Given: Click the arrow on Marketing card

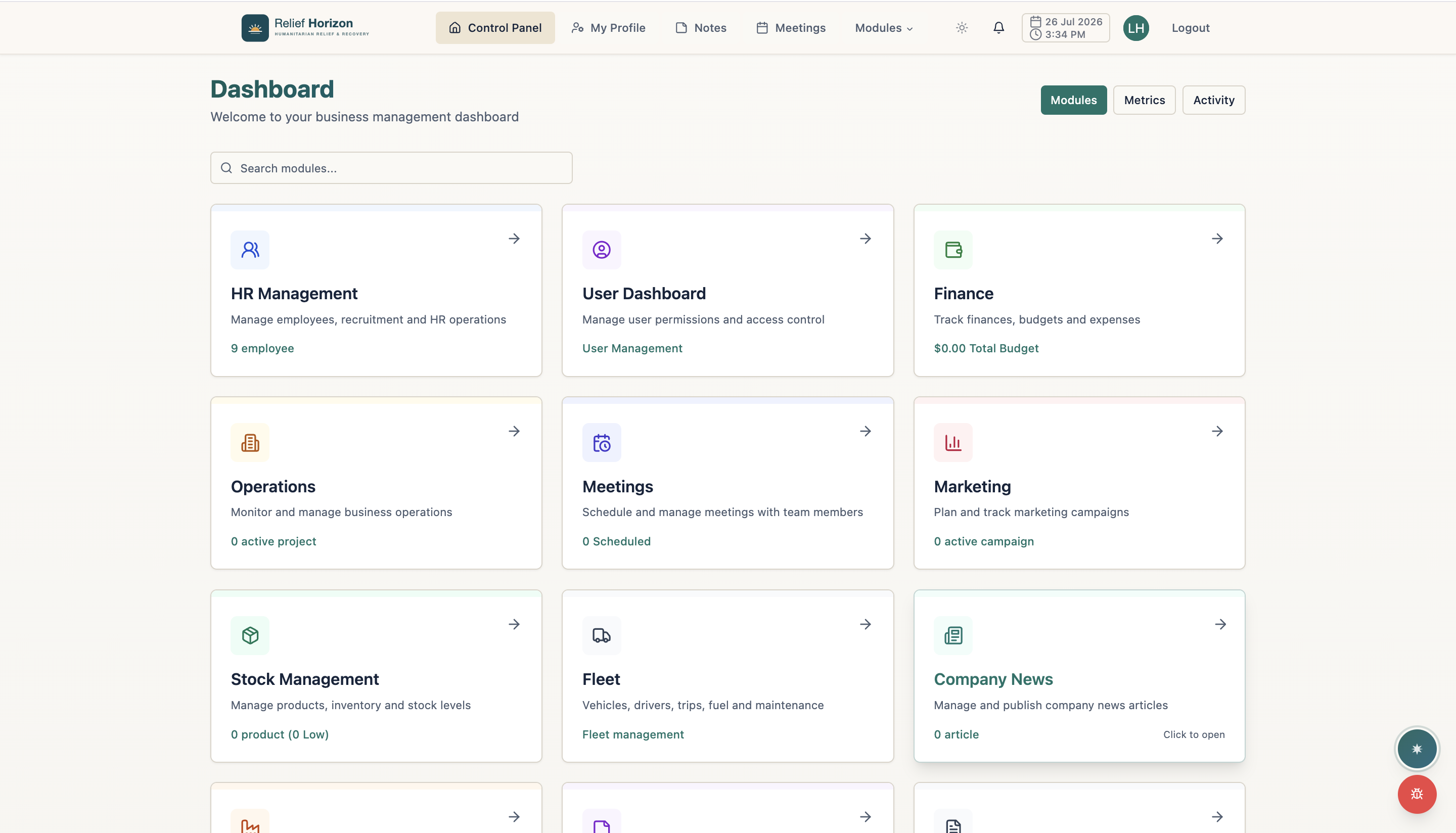Looking at the screenshot, I should (x=1217, y=431).
